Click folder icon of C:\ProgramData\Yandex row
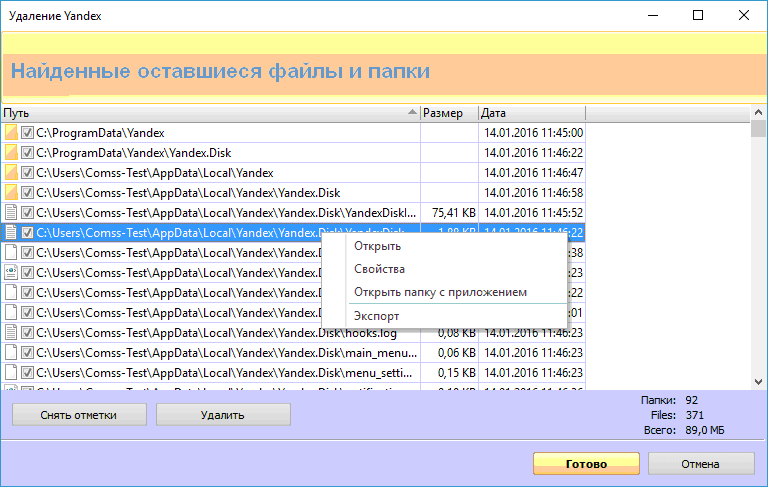This screenshot has width=768, height=487. click(x=11, y=132)
